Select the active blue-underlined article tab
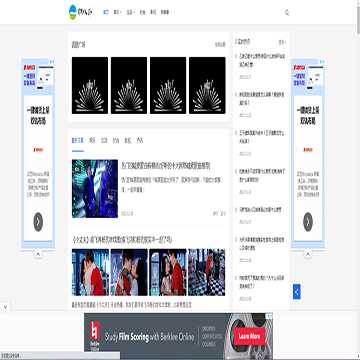Image resolution: width=360 pixels, height=360 pixels. (x=78, y=140)
